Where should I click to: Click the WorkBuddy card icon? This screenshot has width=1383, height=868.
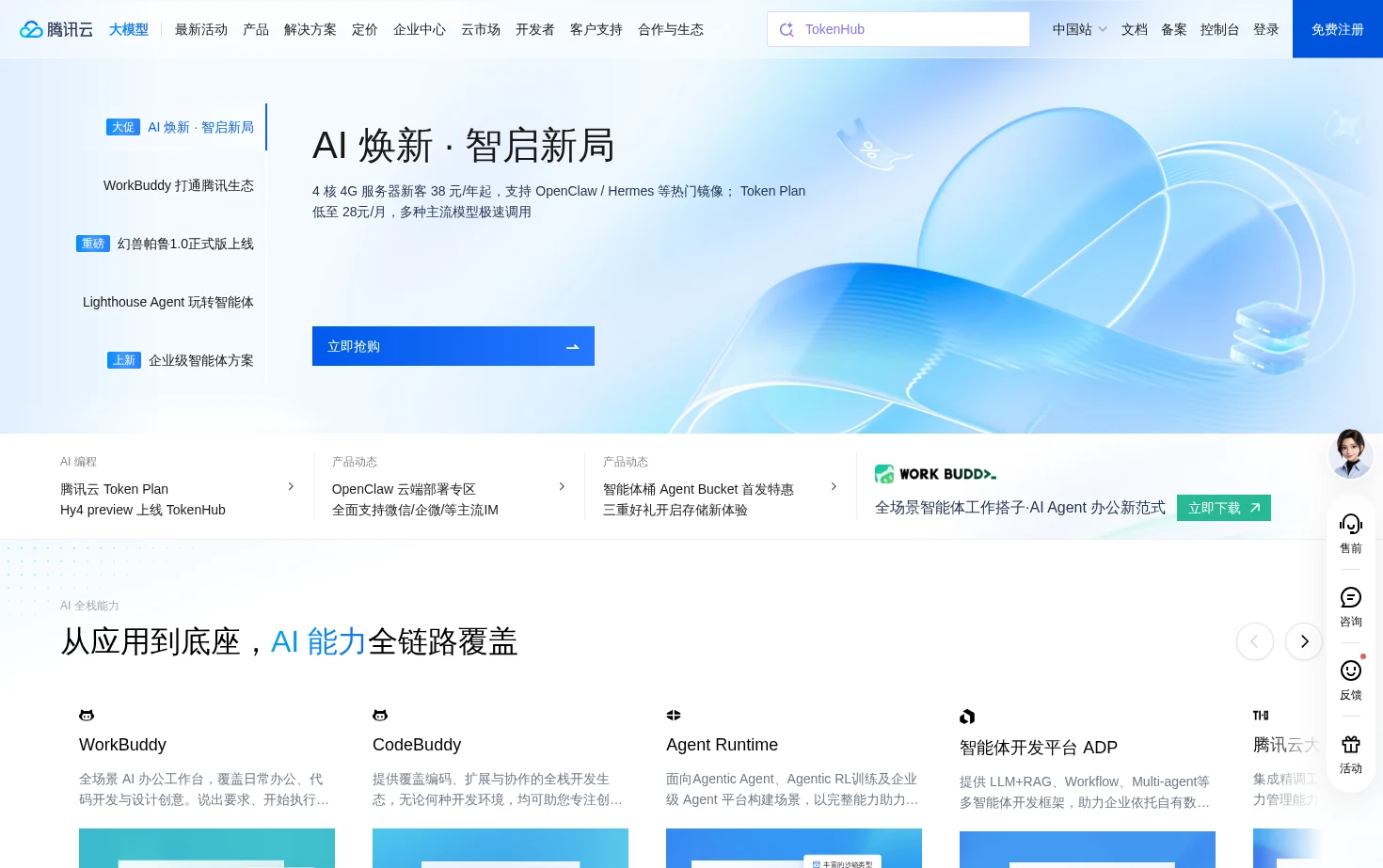[87, 716]
